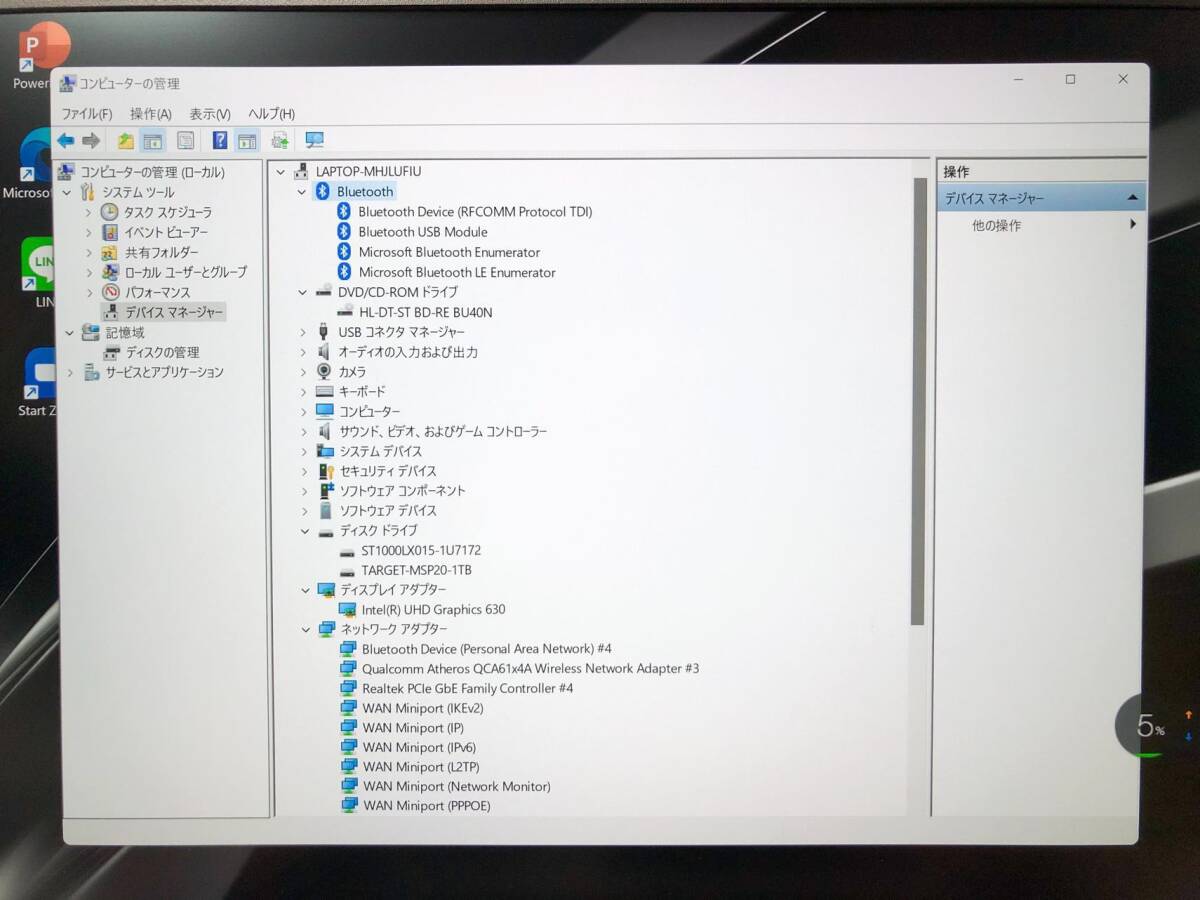Open 操作(A) menu
This screenshot has width=1200, height=900.
coord(151,114)
